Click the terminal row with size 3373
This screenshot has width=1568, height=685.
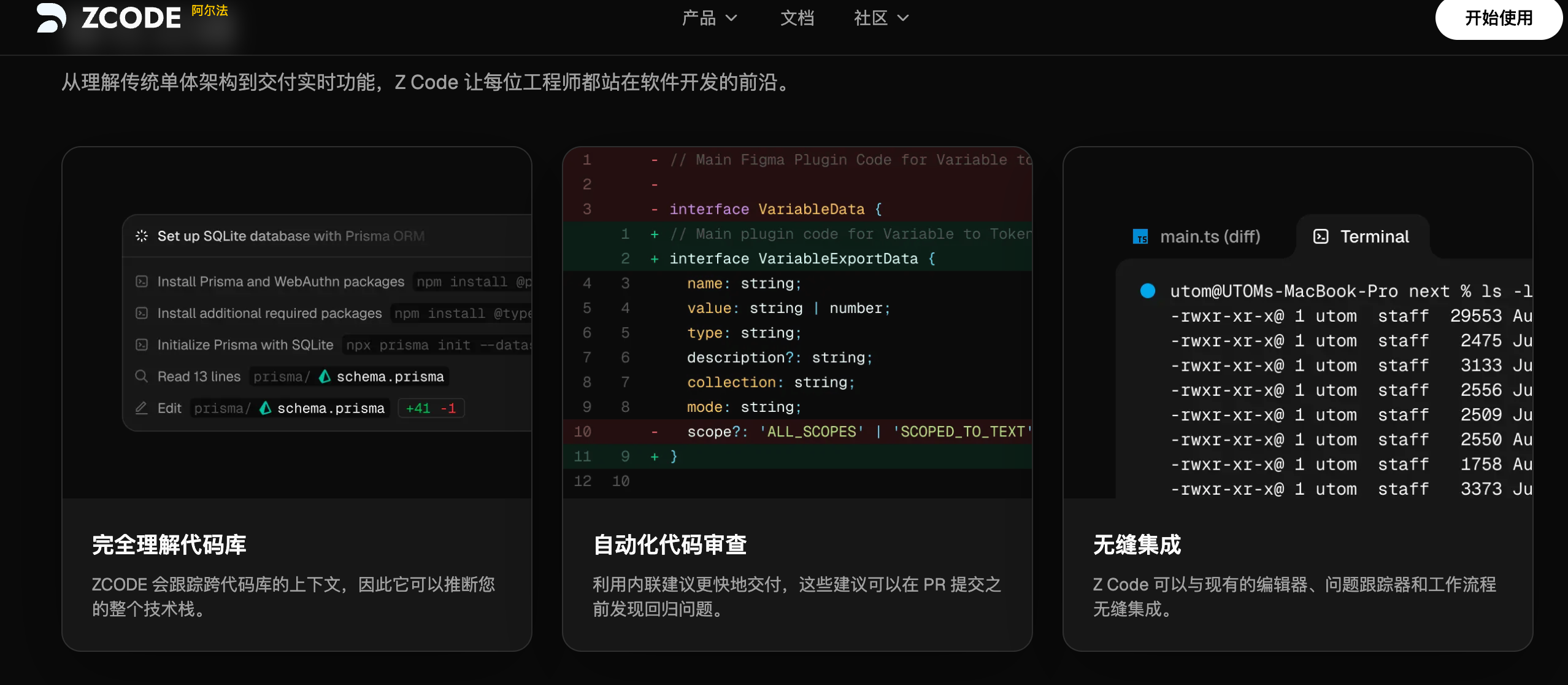1351,489
